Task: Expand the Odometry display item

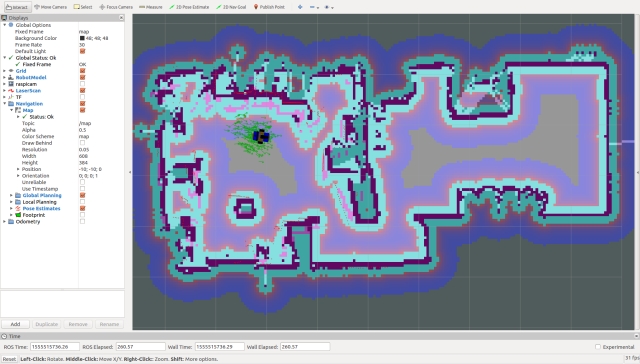Action: [x=4, y=222]
